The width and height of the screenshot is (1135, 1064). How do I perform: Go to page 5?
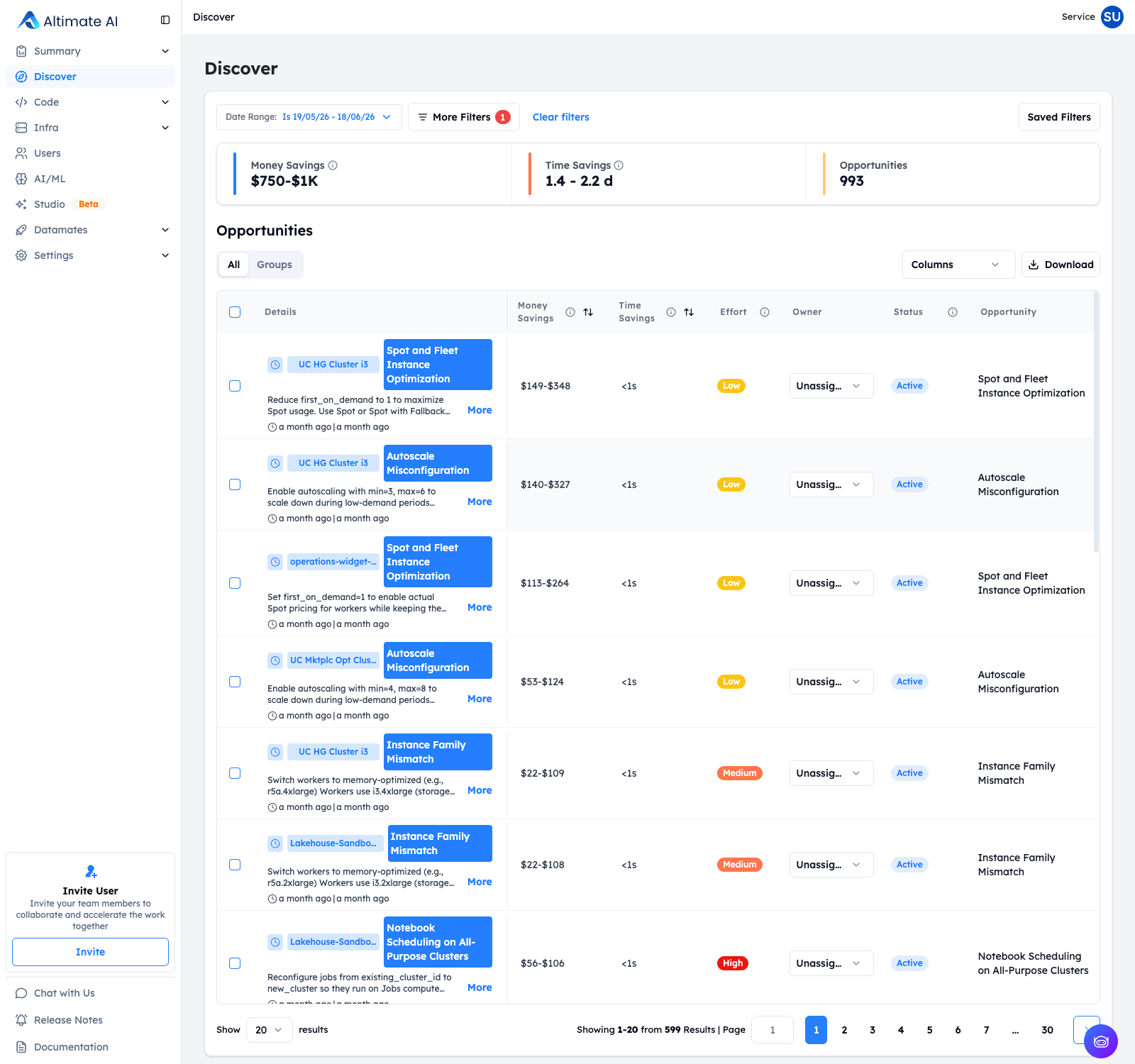(x=929, y=1030)
